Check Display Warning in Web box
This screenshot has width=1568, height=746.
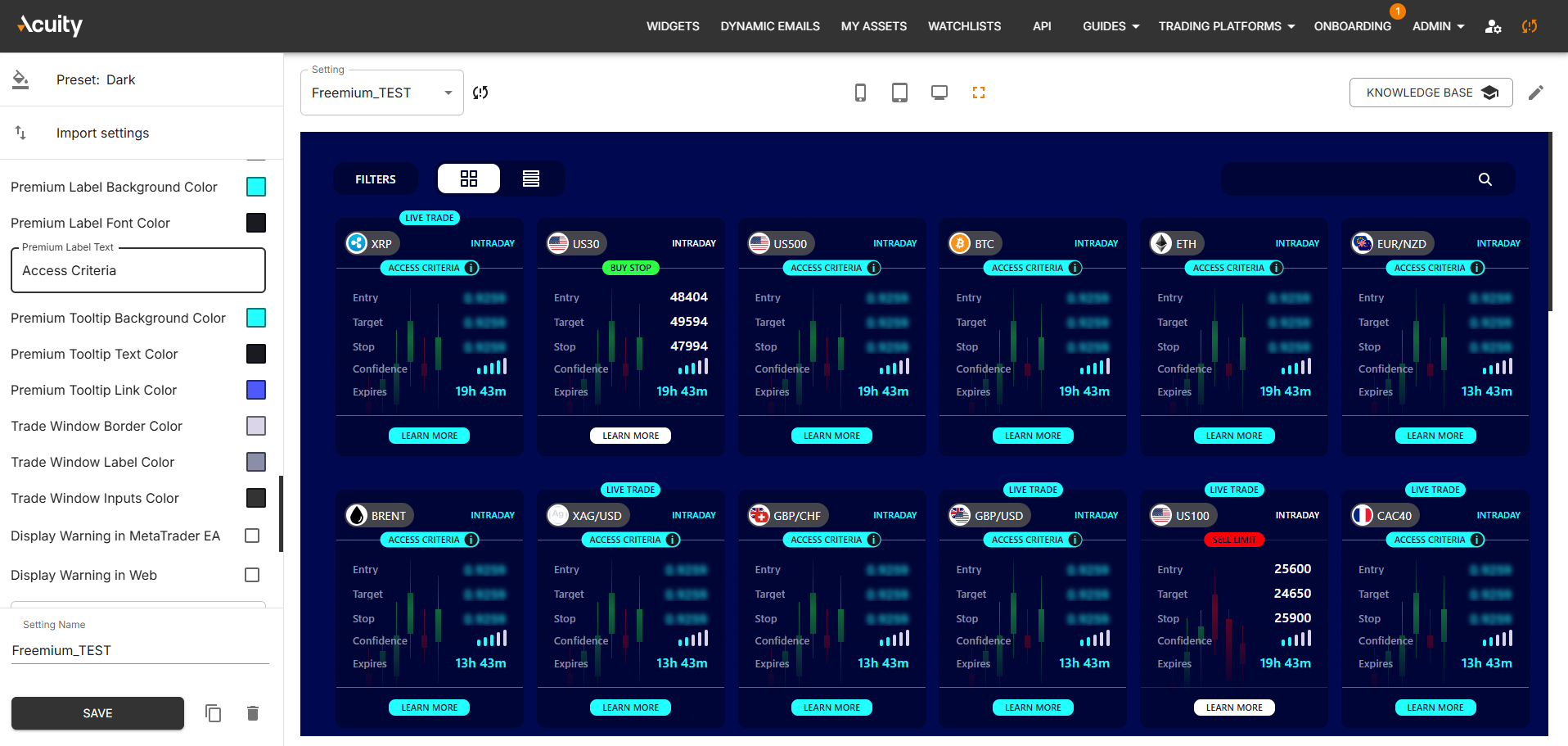[252, 575]
